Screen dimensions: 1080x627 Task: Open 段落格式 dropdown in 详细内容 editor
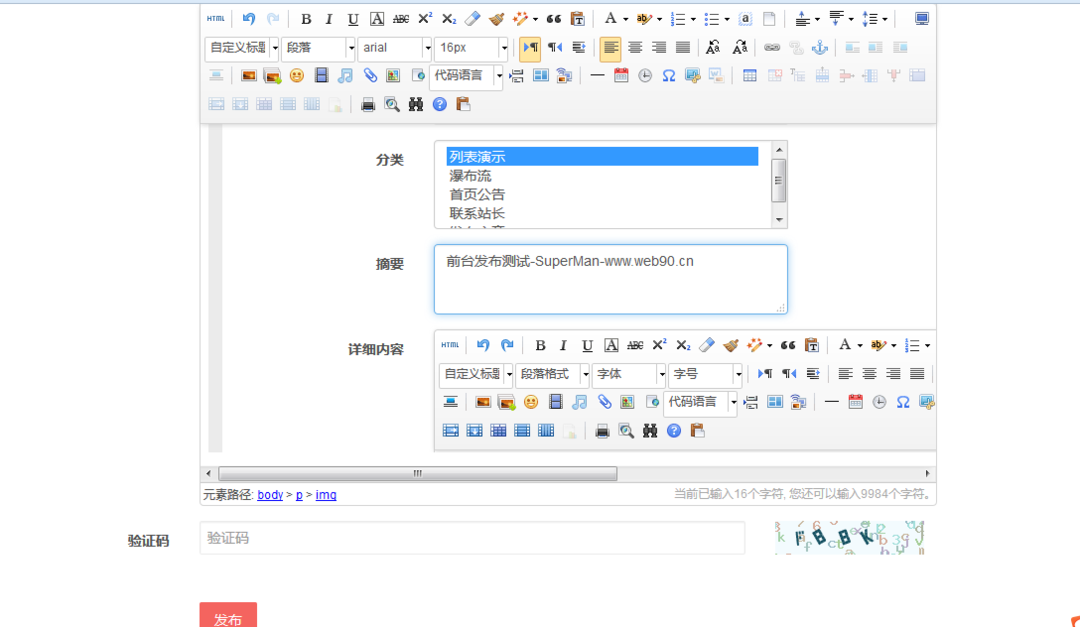[x=552, y=374]
